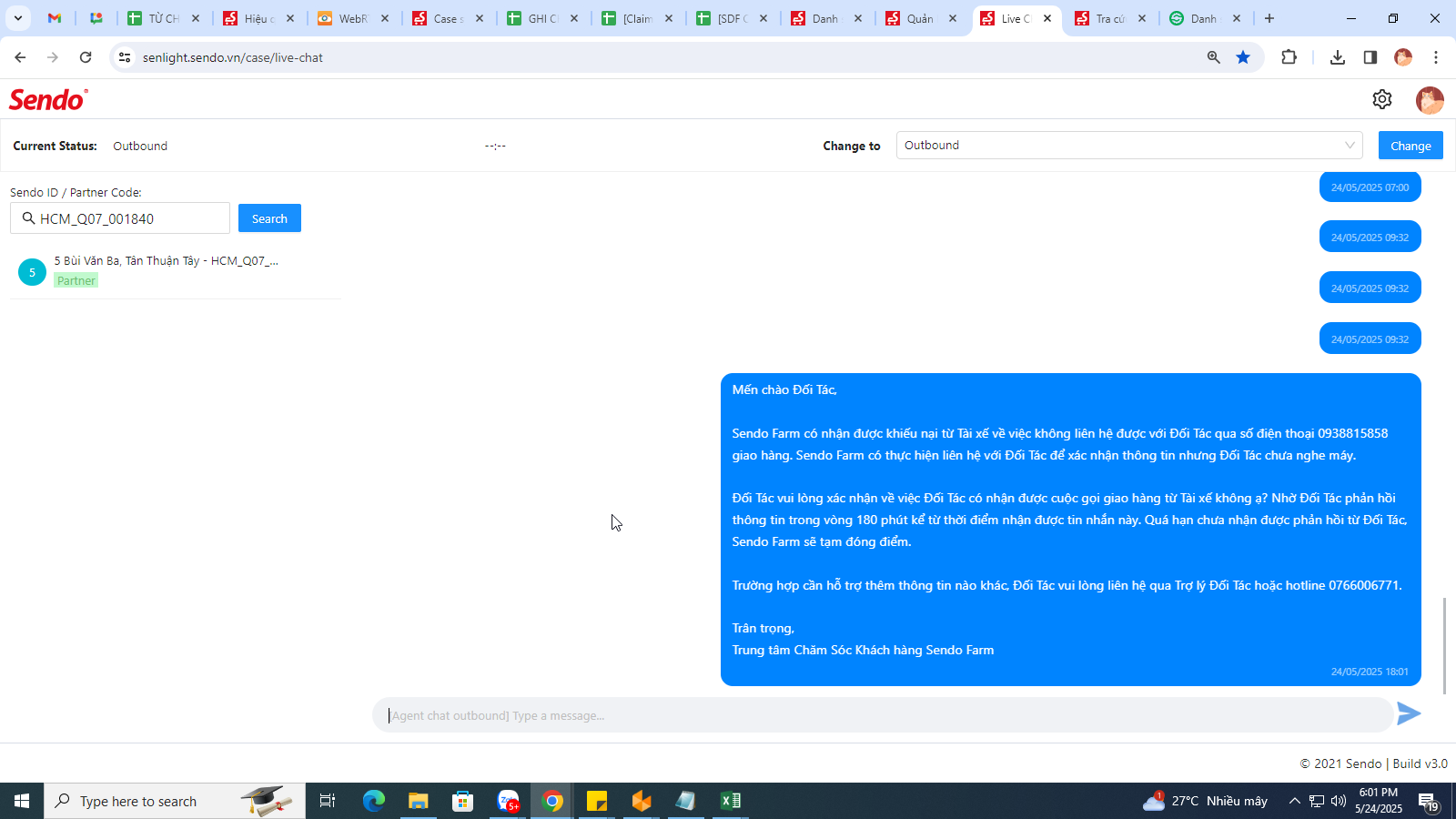View site information icon in address bar
Image resolution: width=1456 pixels, height=819 pixels.
coord(125,57)
